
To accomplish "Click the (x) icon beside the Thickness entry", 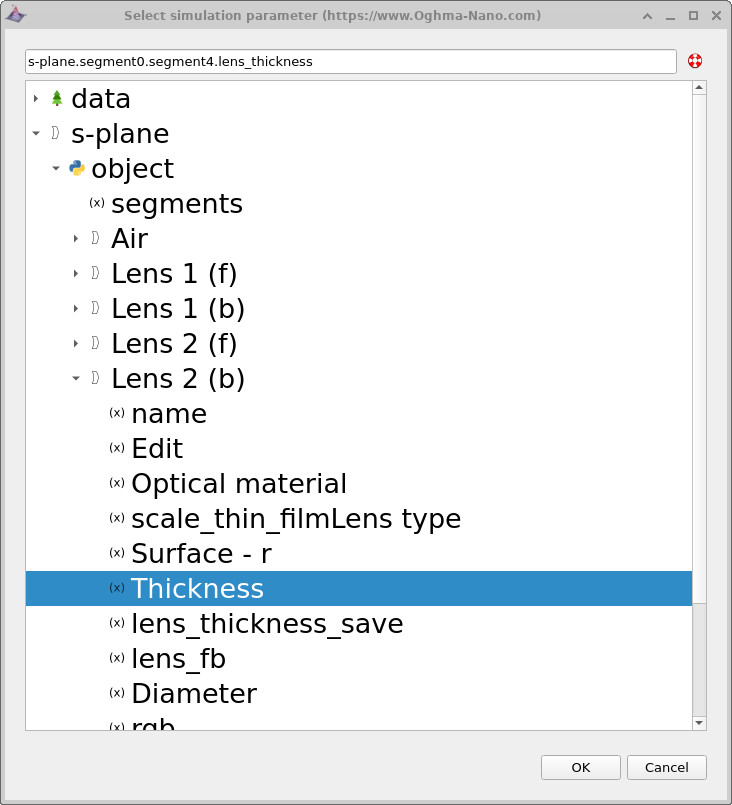I will coord(116,588).
